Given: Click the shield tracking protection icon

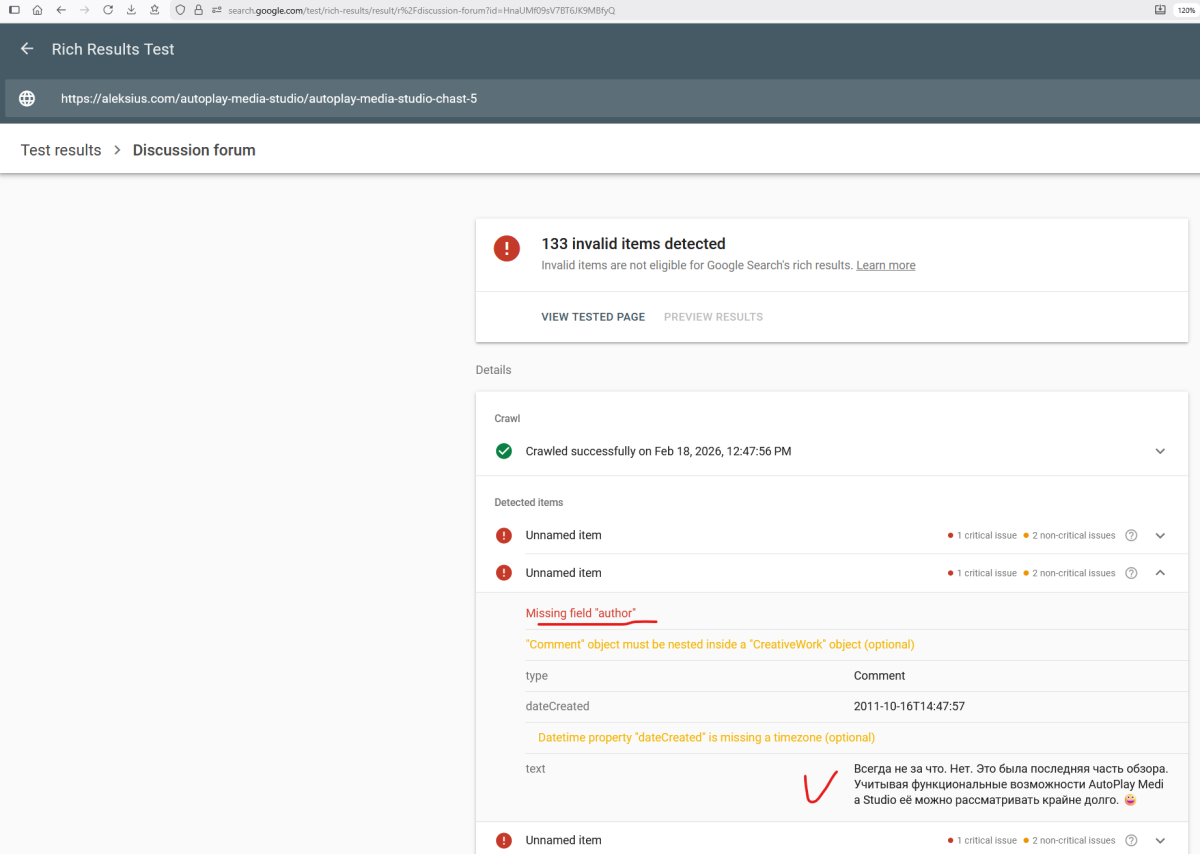Looking at the screenshot, I should 180,10.
